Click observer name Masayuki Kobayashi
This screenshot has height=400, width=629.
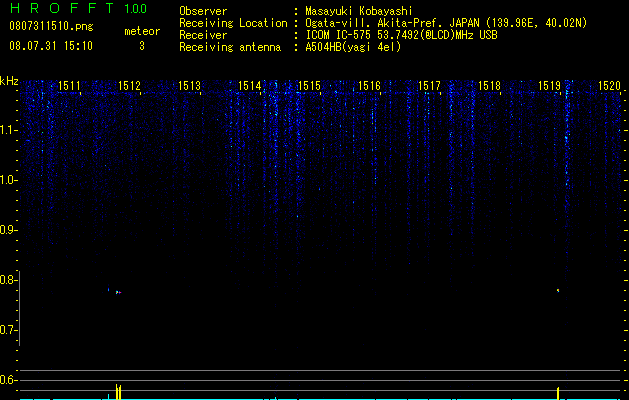(359, 11)
